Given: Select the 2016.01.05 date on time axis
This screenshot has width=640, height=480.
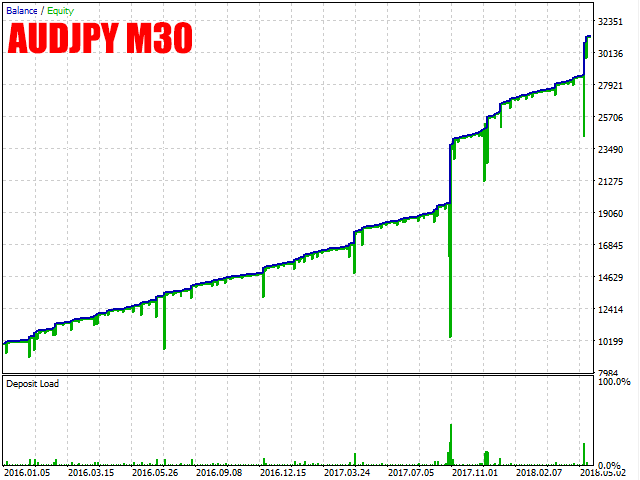Looking at the screenshot, I should pyautogui.click(x=28, y=472).
